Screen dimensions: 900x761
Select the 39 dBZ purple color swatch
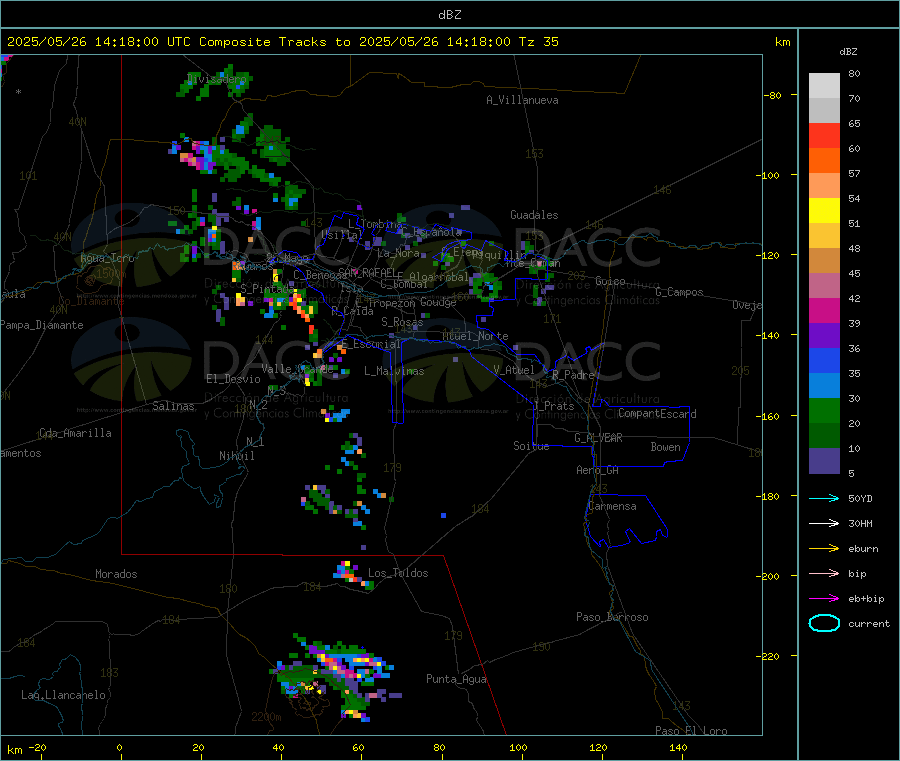coord(824,336)
